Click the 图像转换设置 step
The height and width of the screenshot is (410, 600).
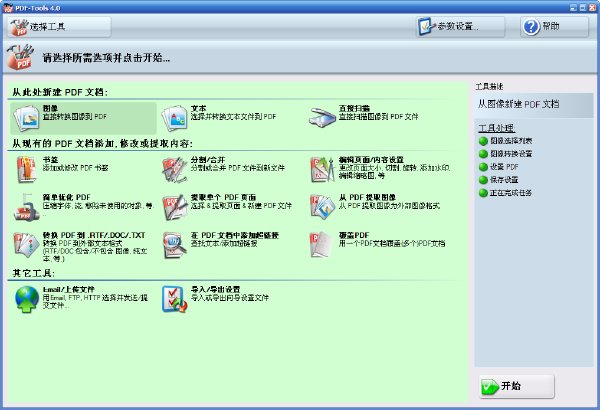[511, 154]
